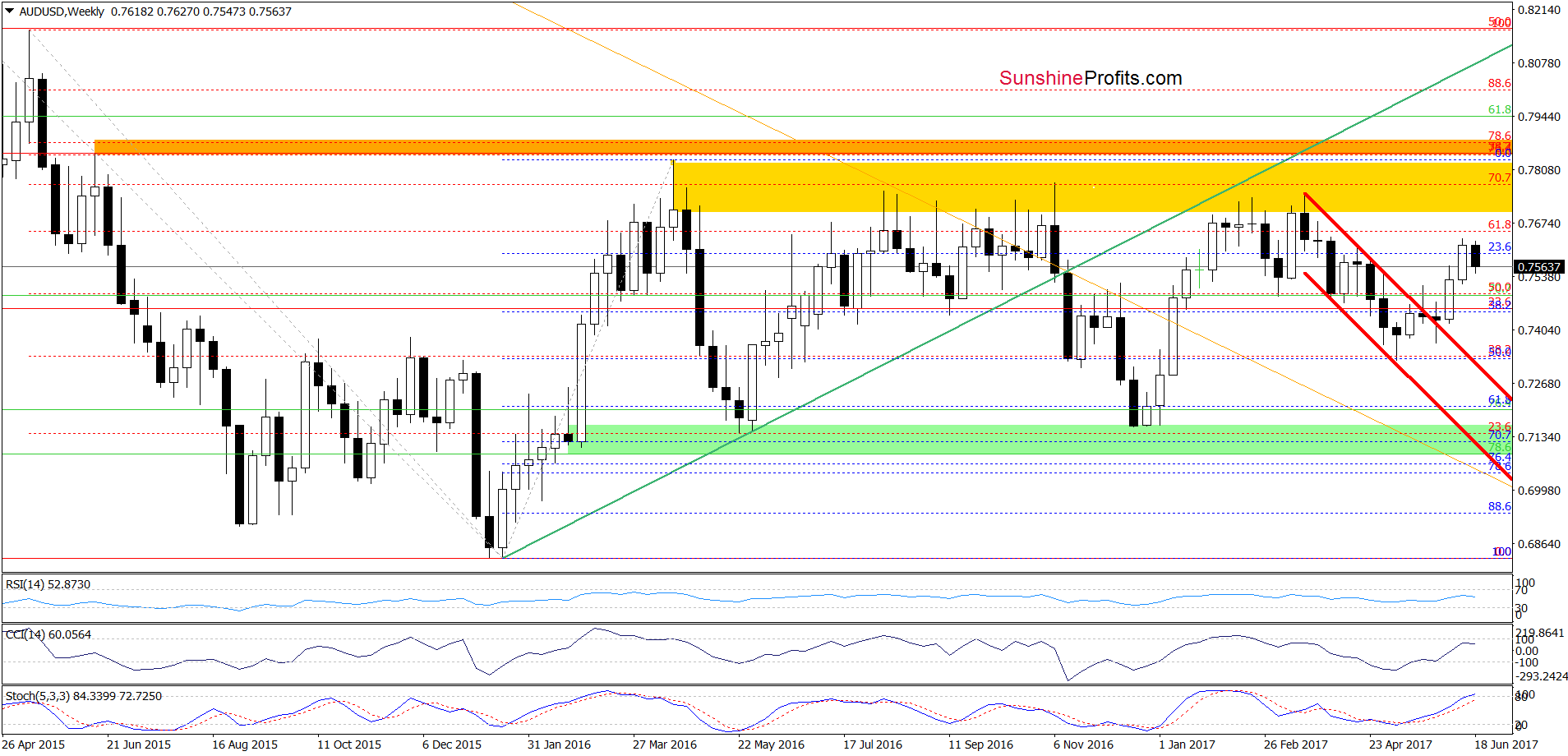Image resolution: width=1568 pixels, height=756 pixels.
Task: Click the Stoch(5,3,3) 84.3399 72.7250 label
Action: [84, 696]
